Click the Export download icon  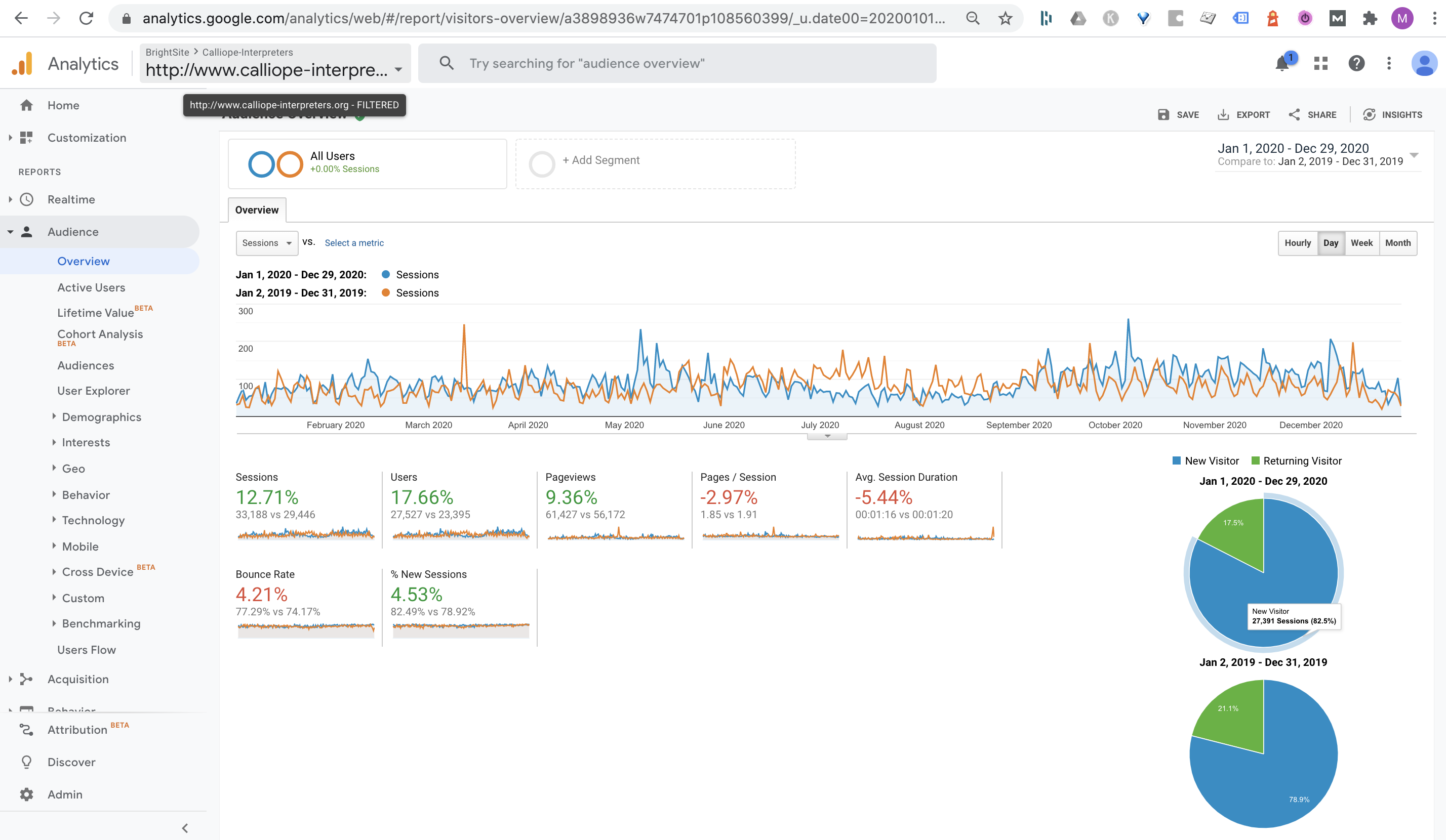(1223, 114)
